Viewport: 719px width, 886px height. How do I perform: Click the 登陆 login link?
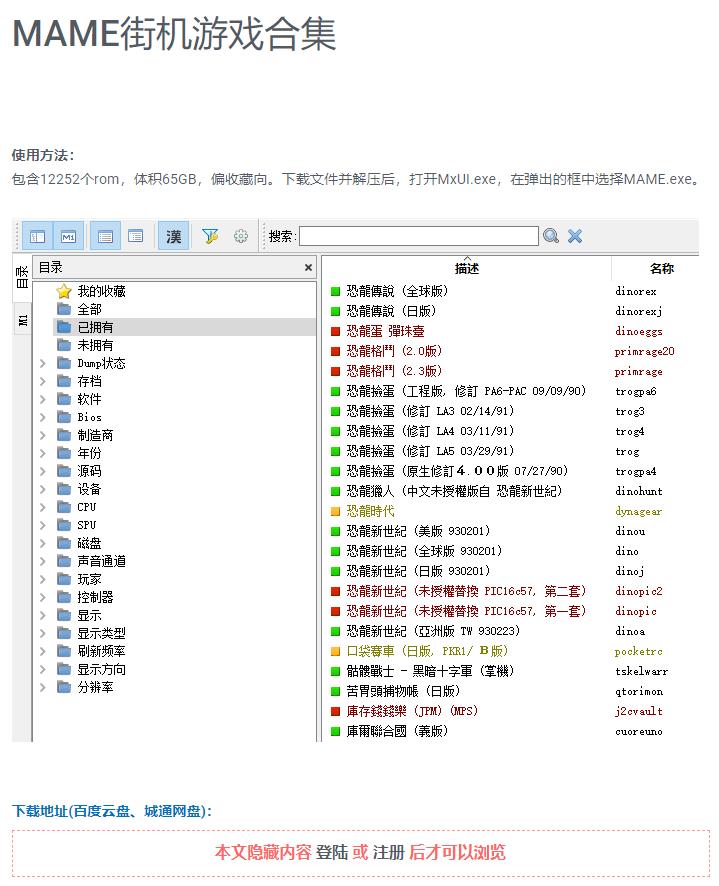[332, 853]
